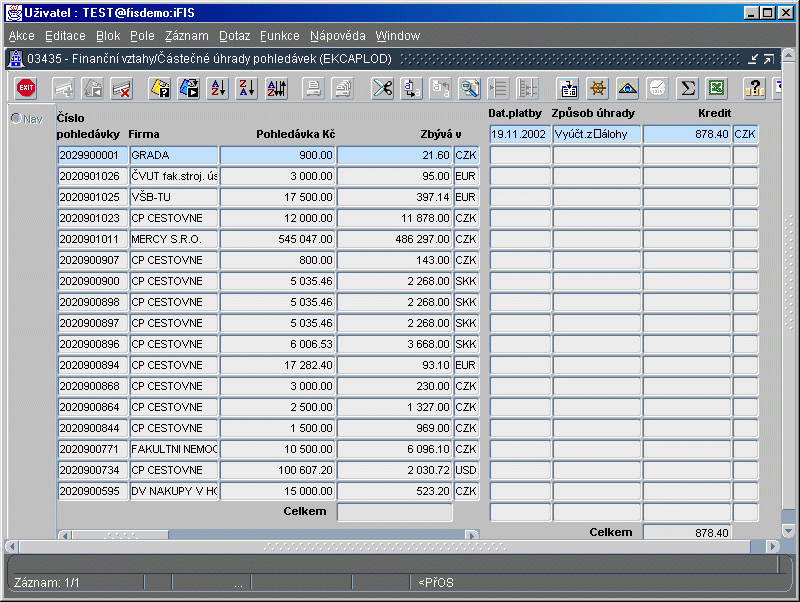
Task: Open the Záznam menu
Action: pyautogui.click(x=186, y=36)
